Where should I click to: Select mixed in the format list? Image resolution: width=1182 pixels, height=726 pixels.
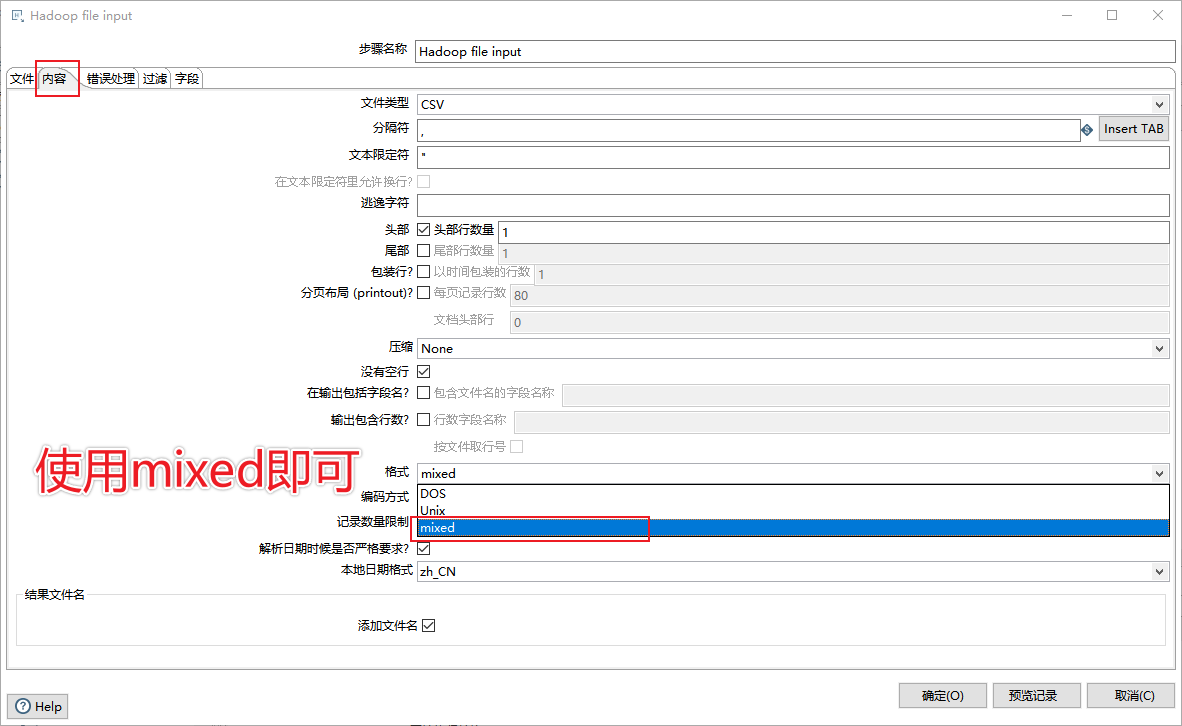(x=793, y=528)
